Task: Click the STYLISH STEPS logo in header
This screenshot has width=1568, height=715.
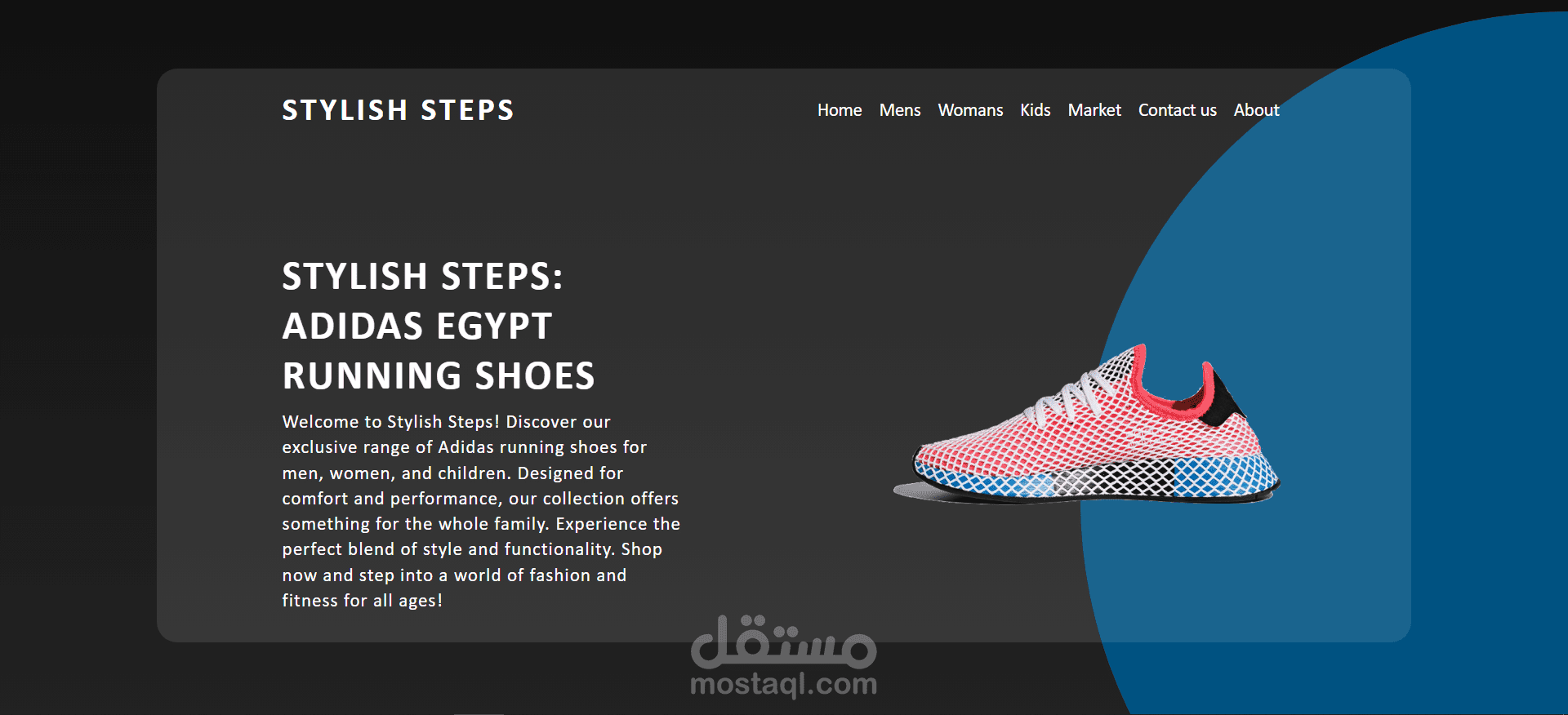Action: point(398,110)
